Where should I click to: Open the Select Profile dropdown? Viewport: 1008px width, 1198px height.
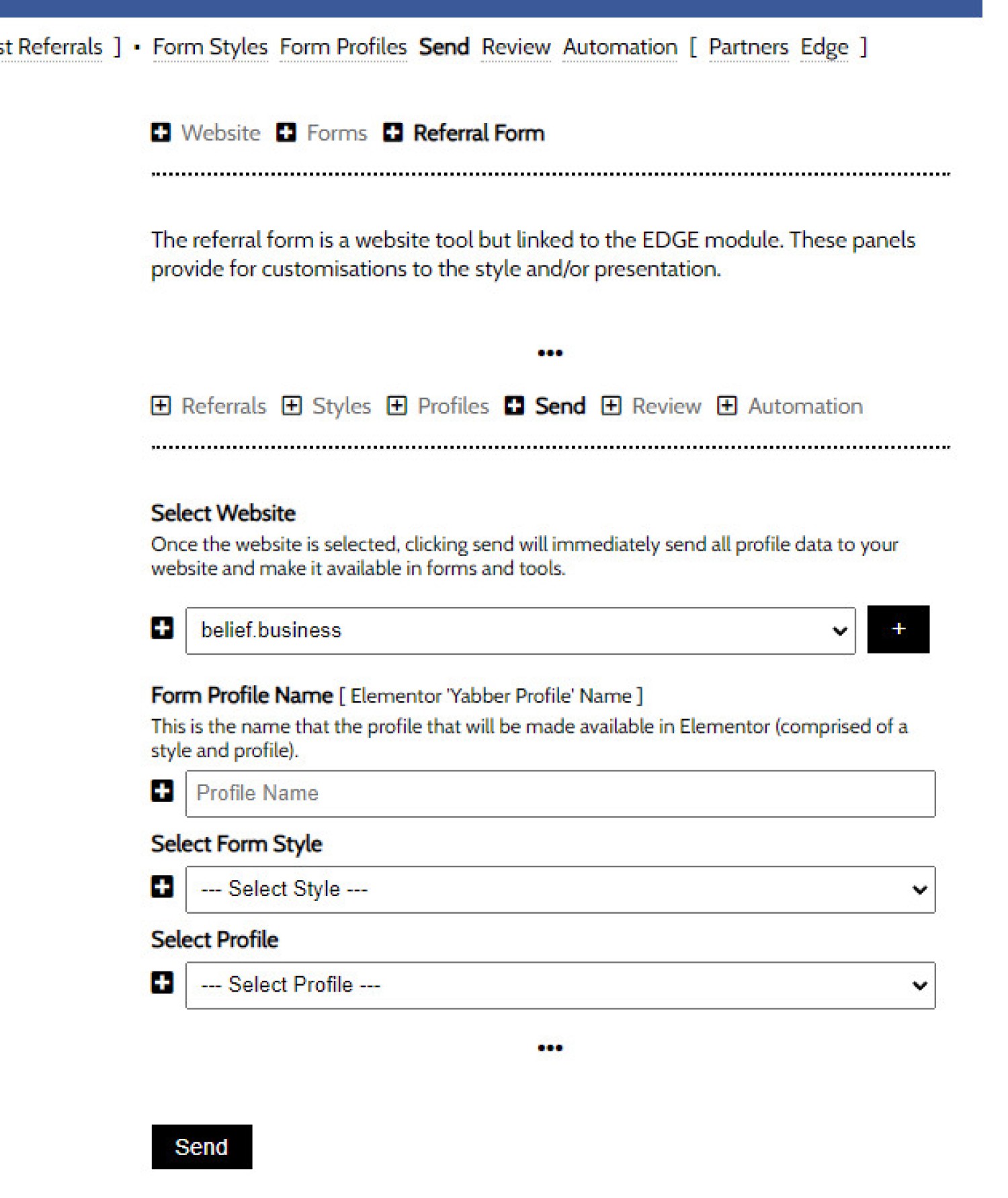[560, 985]
